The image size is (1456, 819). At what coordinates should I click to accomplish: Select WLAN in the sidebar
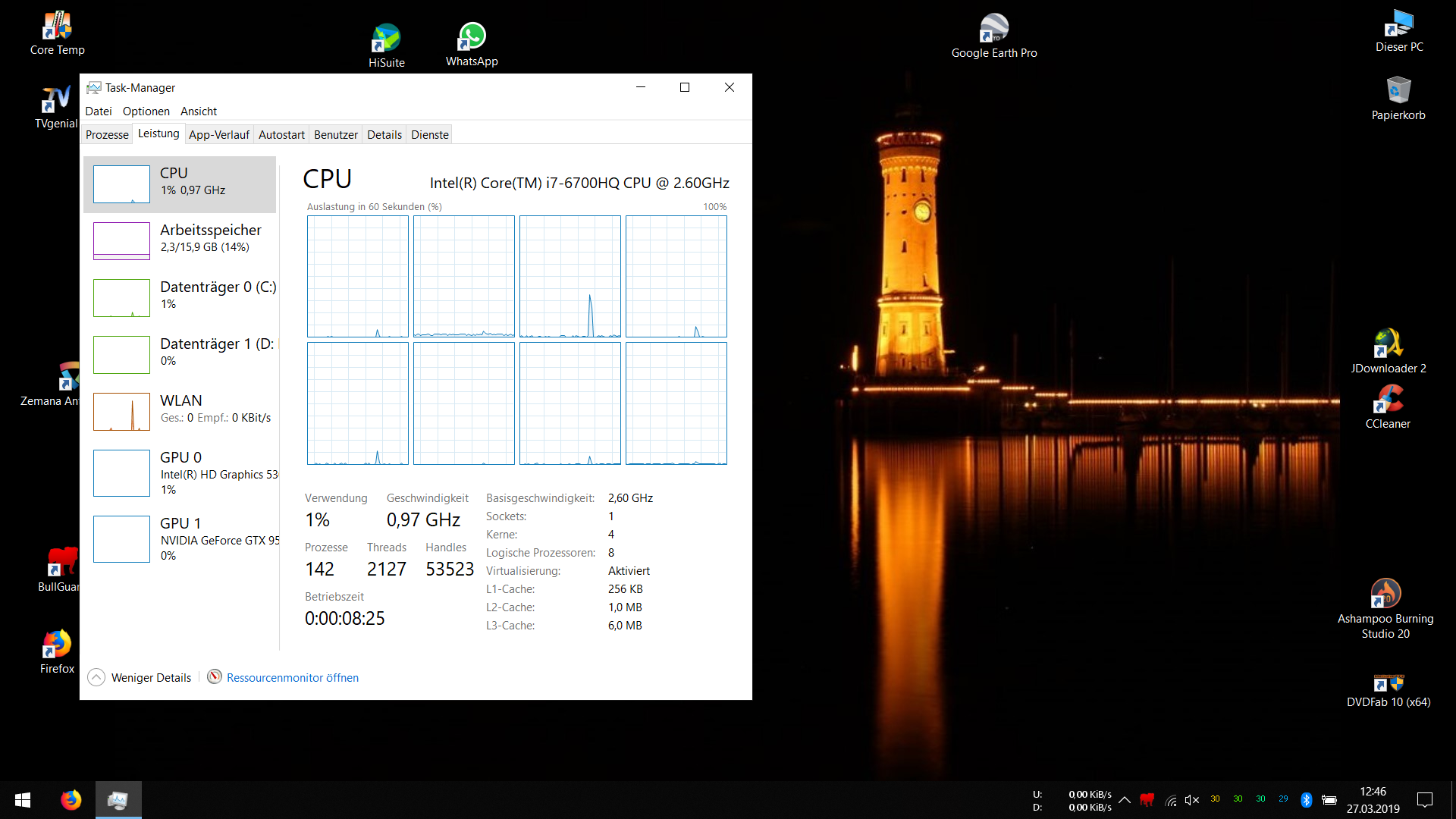[x=180, y=412]
